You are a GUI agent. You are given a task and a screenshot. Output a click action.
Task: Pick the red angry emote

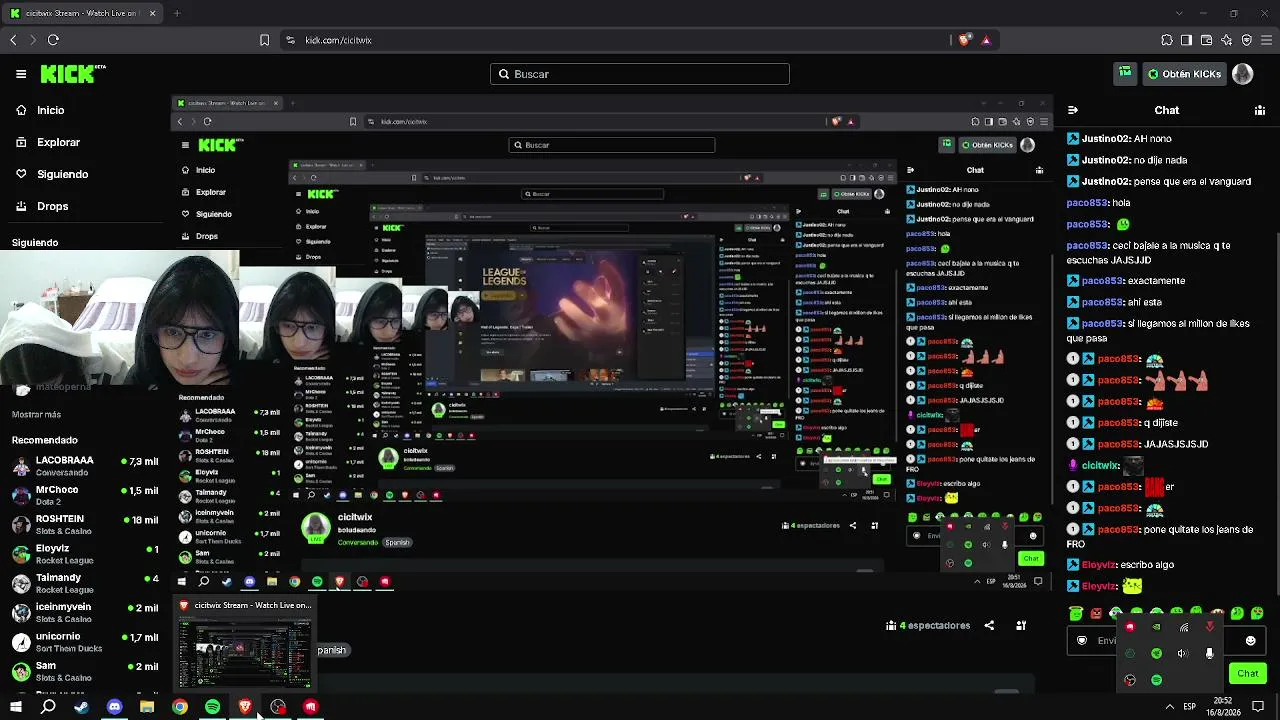pos(1096,613)
